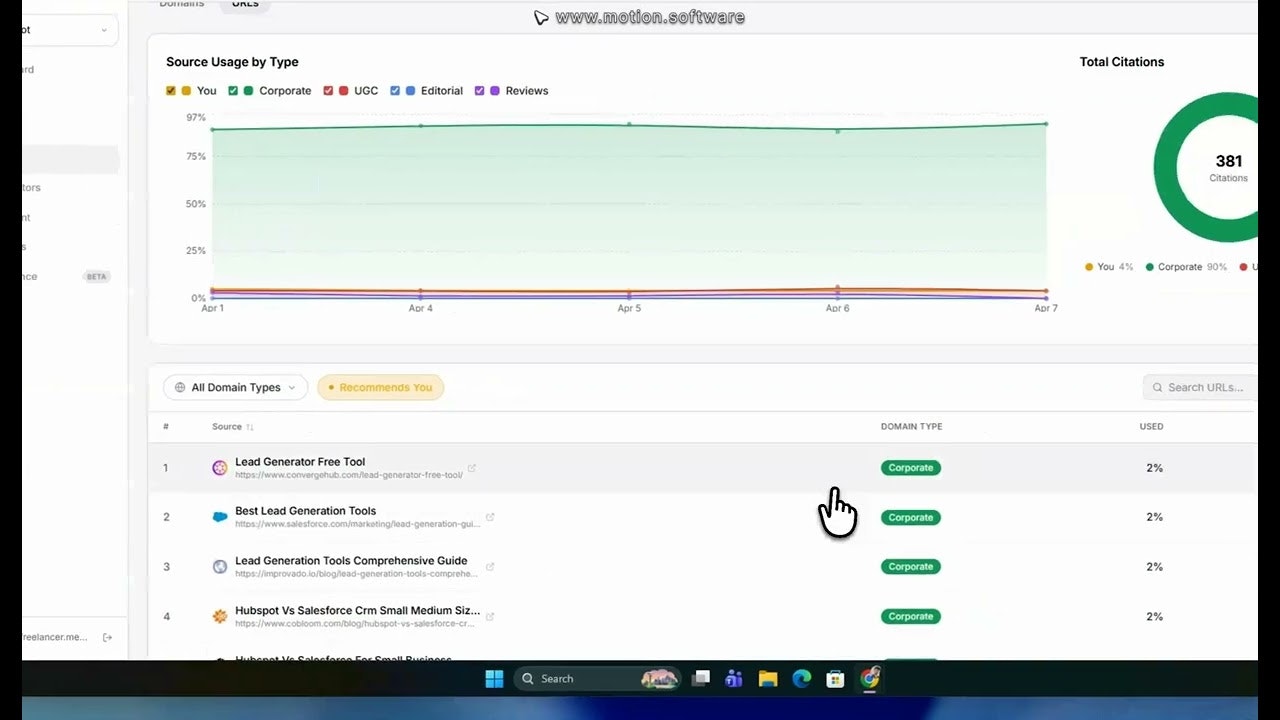Click the convergehub.com URL text in row 1
This screenshot has height=720, width=1280.
[x=349, y=475]
